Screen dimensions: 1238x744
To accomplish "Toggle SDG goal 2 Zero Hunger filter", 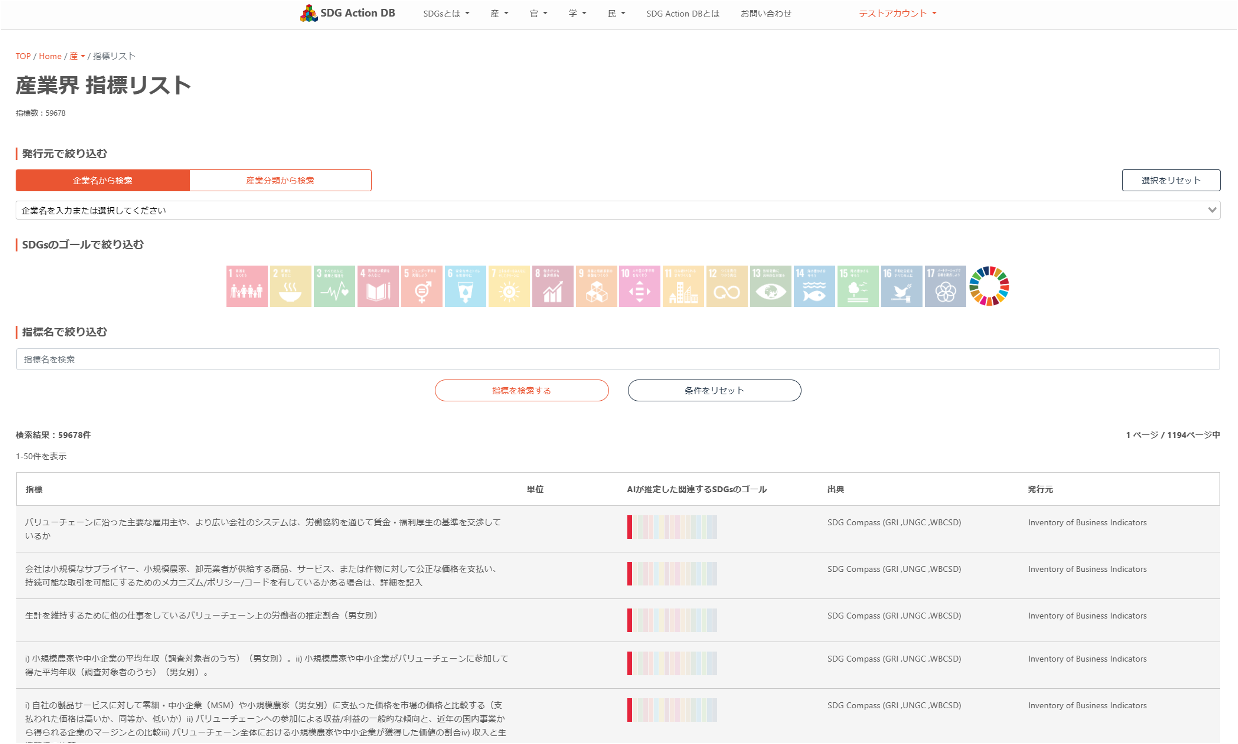I will tap(291, 286).
